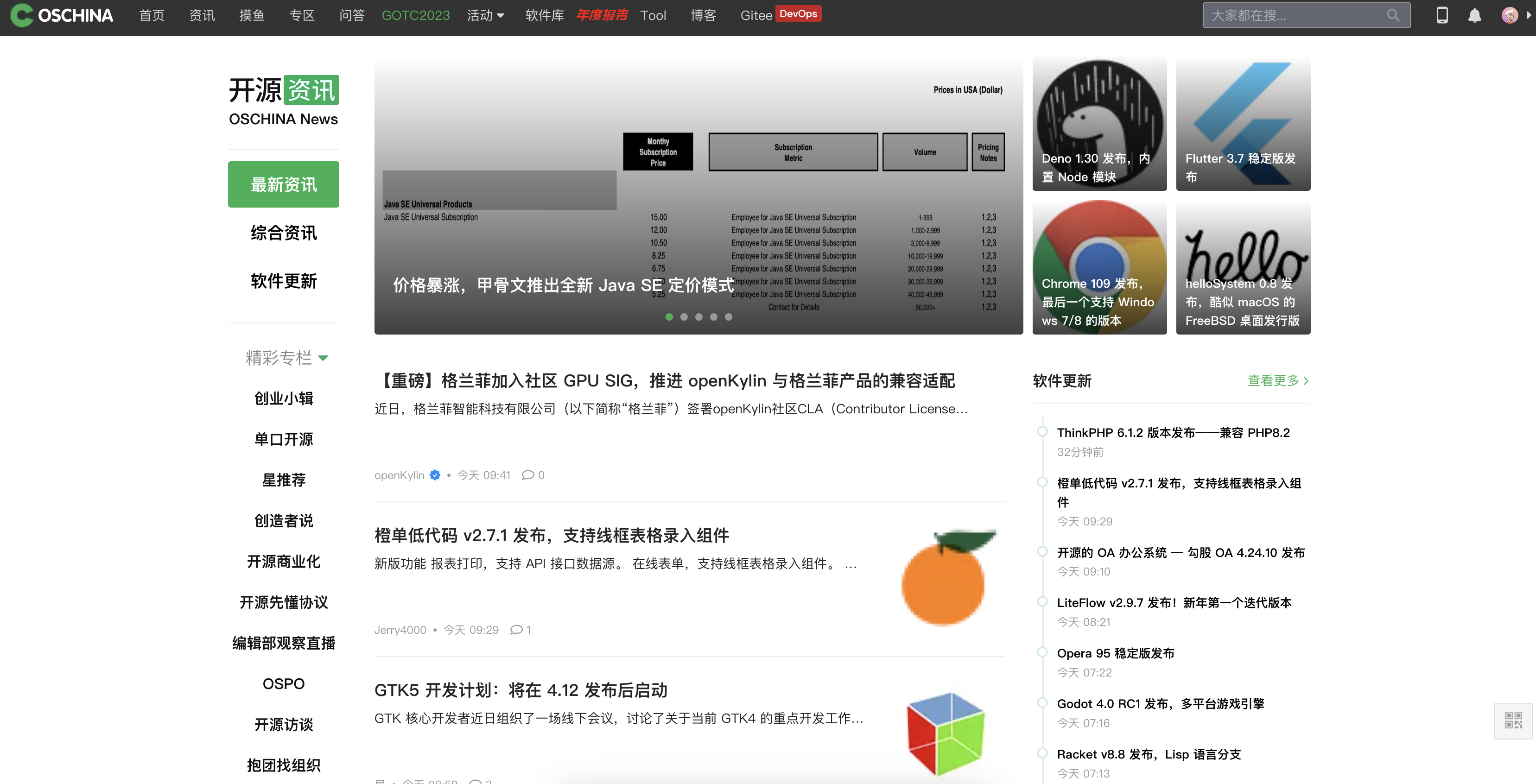The image size is (1536, 784).
Task: Open the 开源商业化 column
Action: [283, 562]
